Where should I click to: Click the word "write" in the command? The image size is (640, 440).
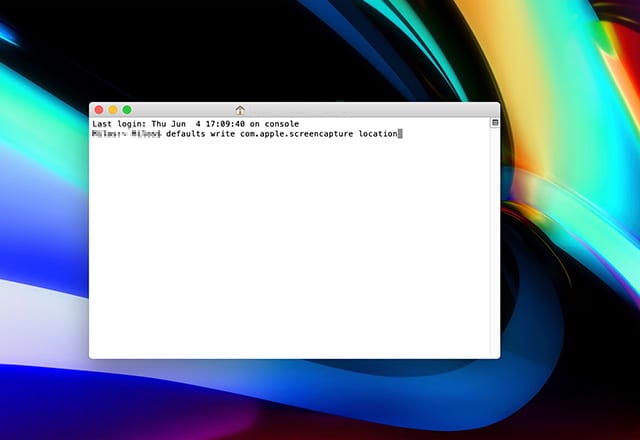coord(222,134)
